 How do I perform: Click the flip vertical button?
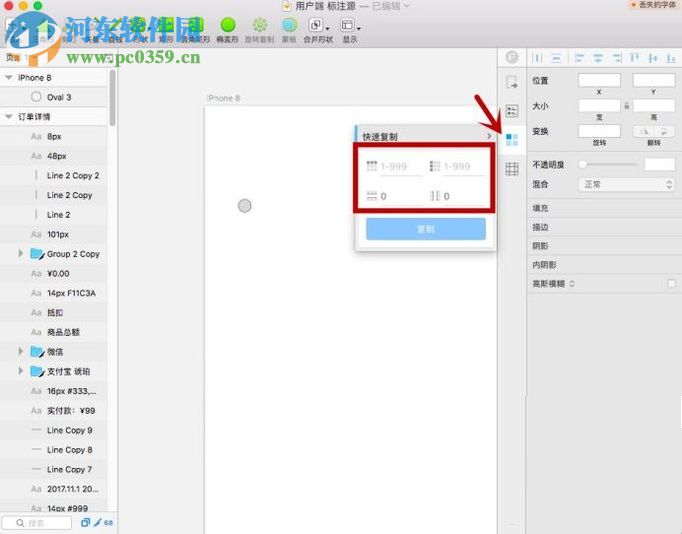(x=664, y=131)
